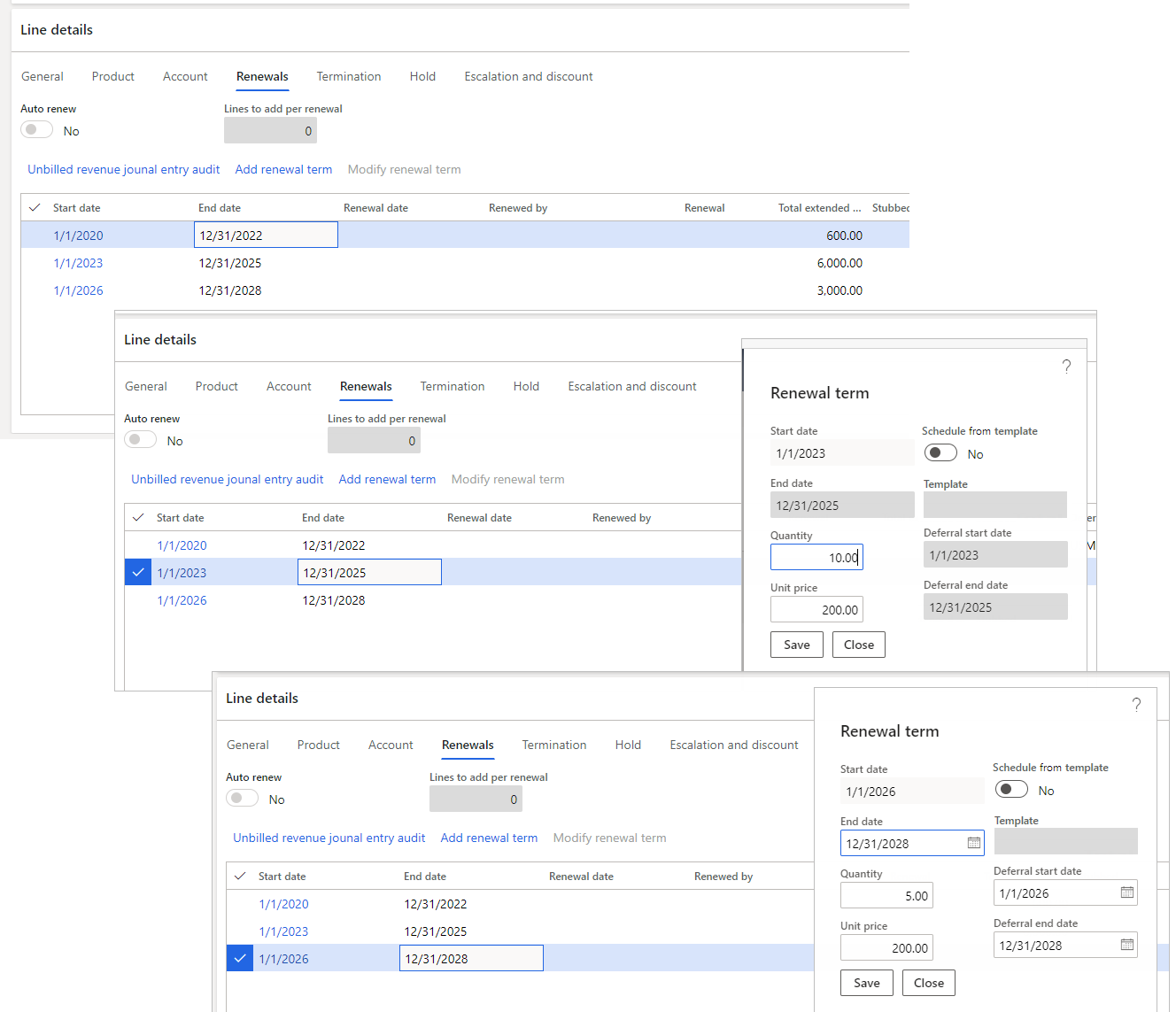Open Termination tab in panel showing Total extended column
Screen dimensions: 1176x1012
(349, 77)
